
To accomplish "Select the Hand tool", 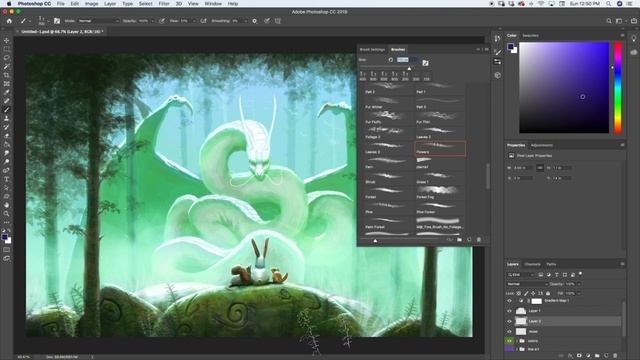I will (7, 205).
